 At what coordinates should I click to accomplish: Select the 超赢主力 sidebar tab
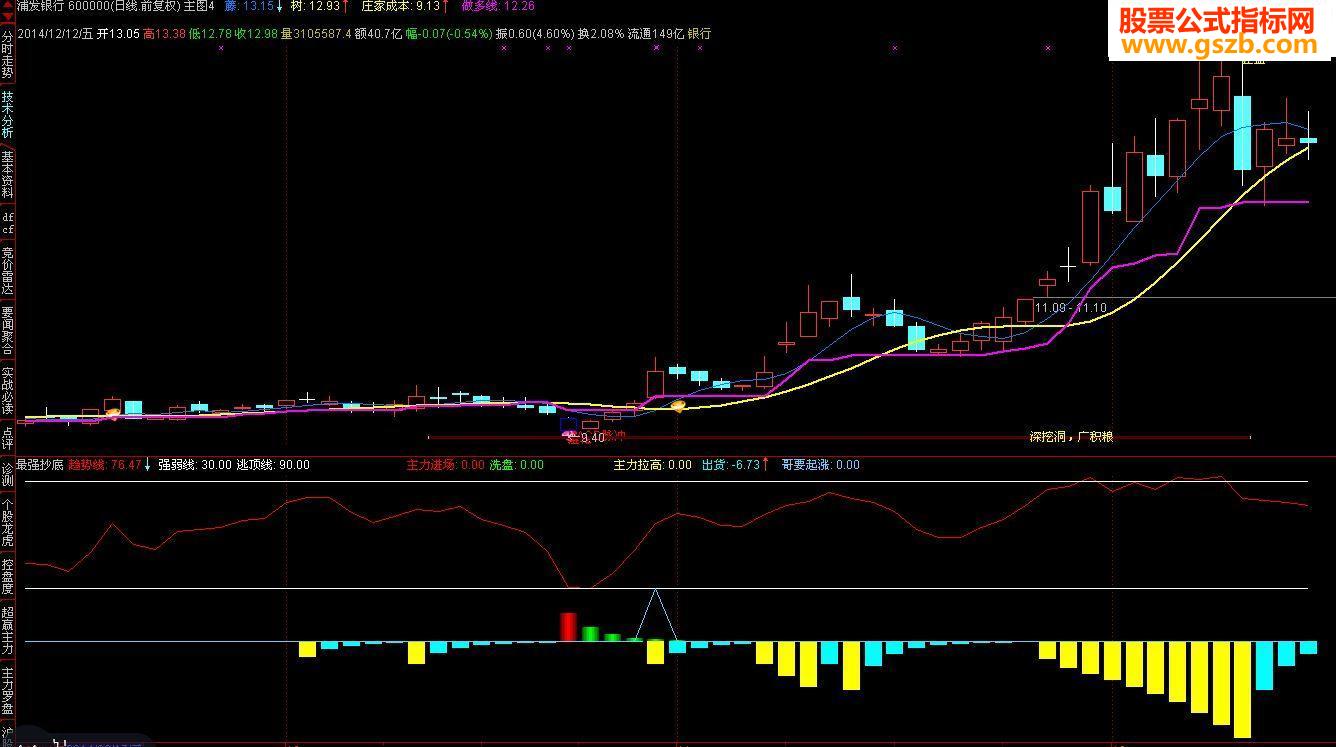click(7, 630)
